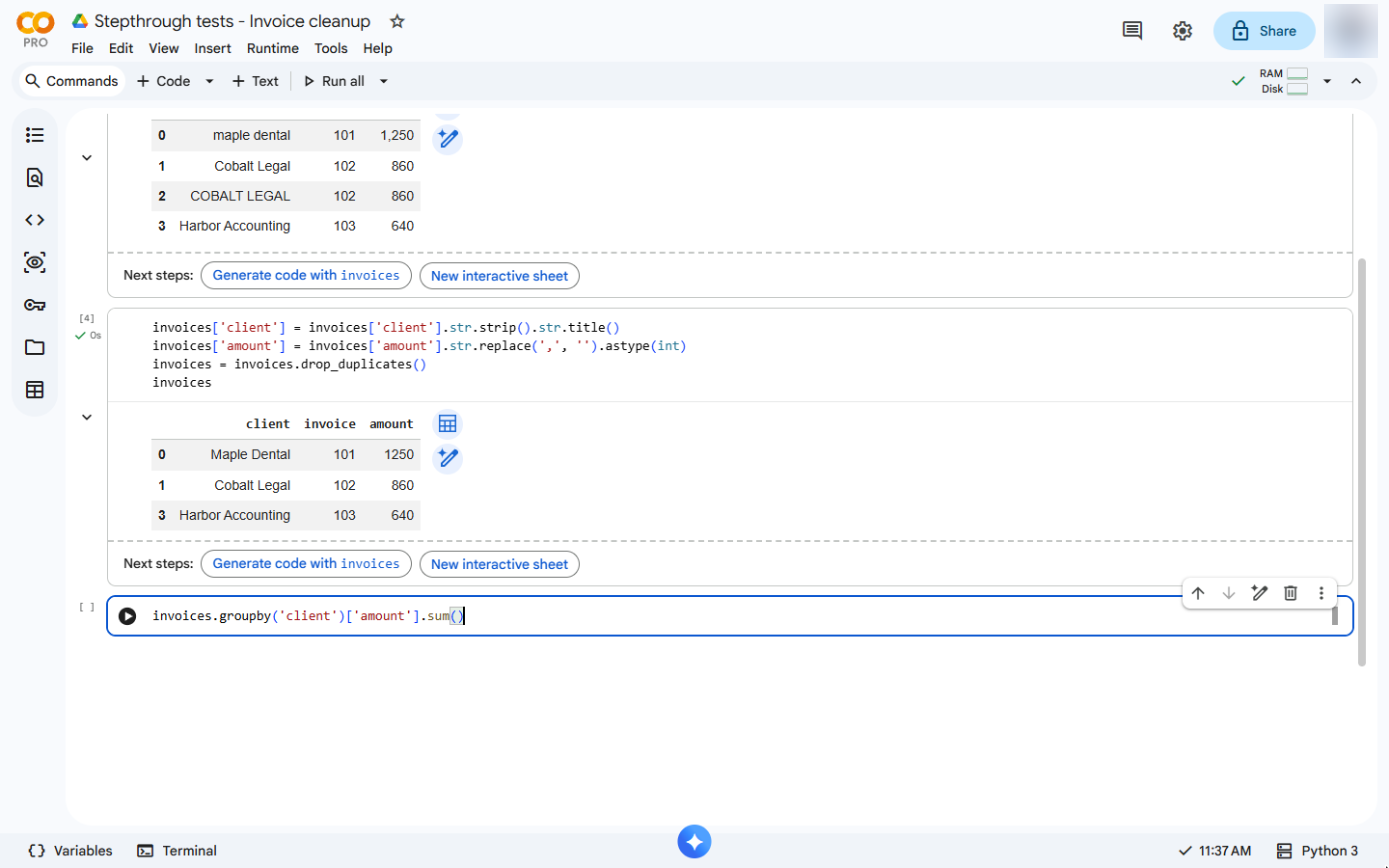Click the Colab PRO logo
This screenshot has height=868, width=1389.
35,30
